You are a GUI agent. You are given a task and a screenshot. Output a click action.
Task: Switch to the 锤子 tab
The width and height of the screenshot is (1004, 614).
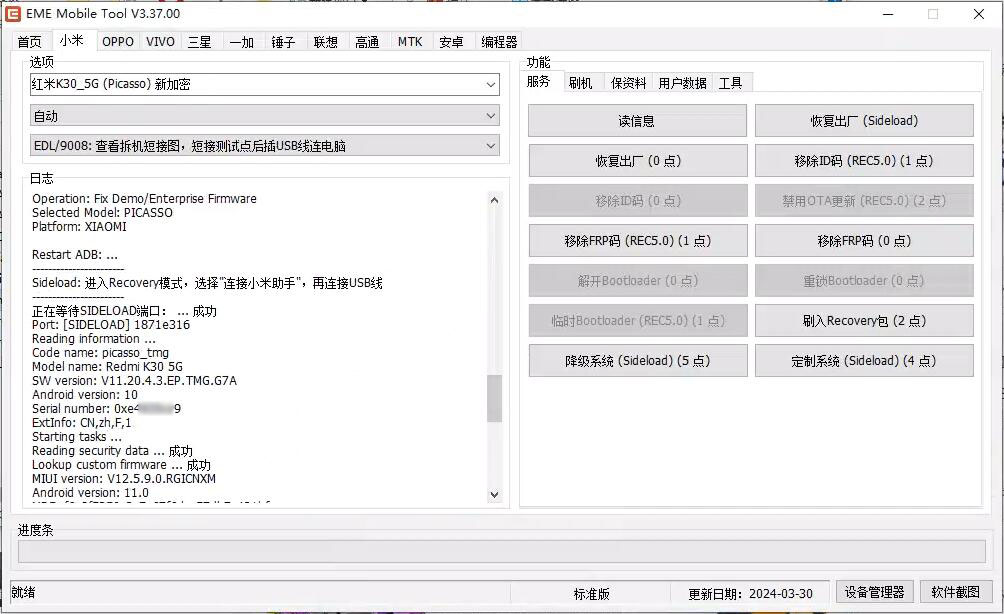(284, 42)
